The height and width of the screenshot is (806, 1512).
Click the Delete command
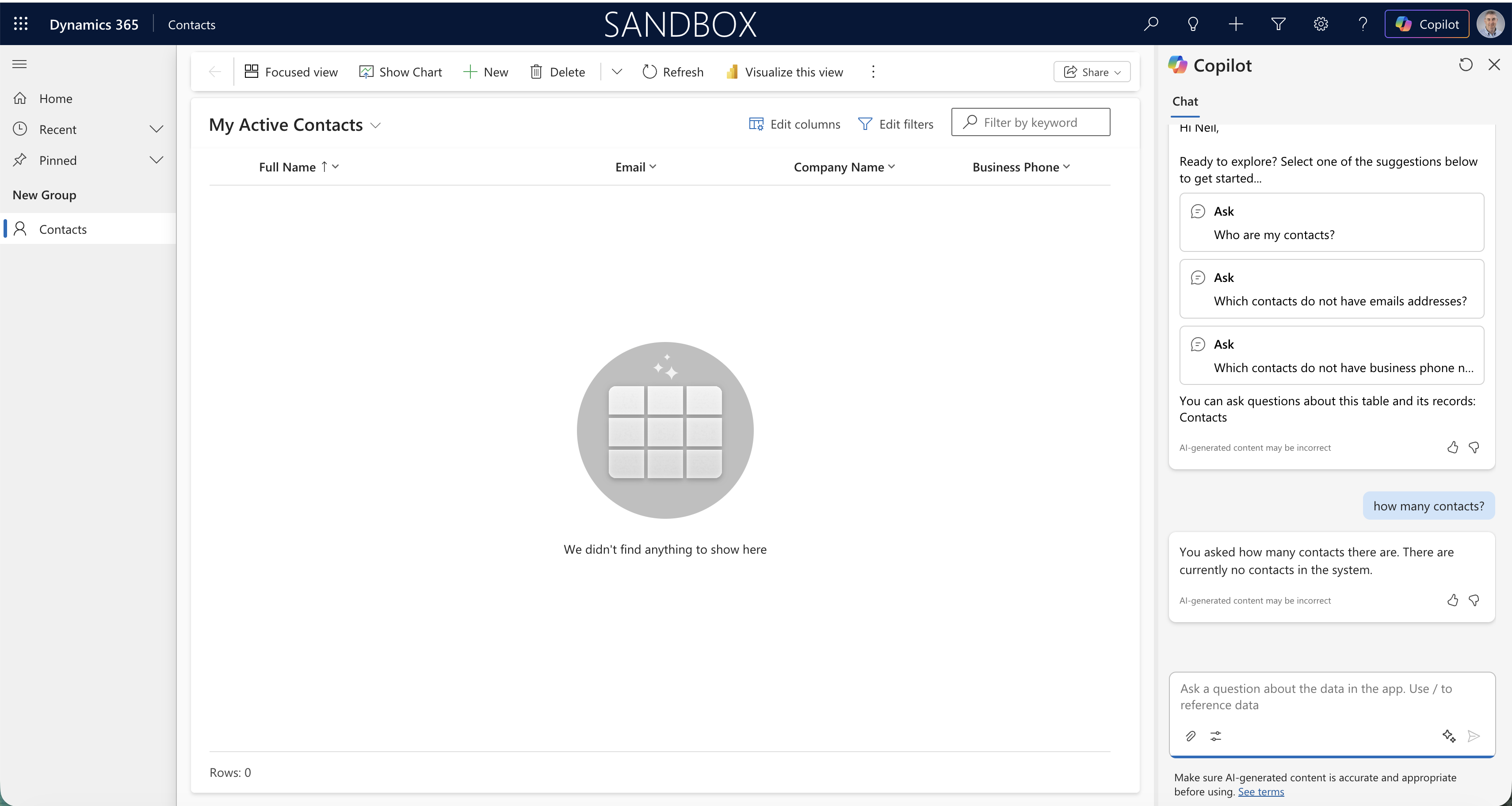point(557,72)
